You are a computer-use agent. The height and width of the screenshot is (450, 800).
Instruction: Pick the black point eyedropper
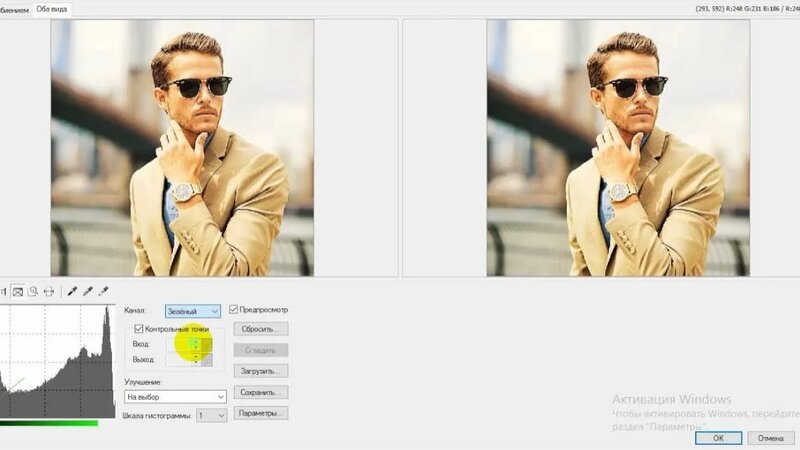click(72, 291)
